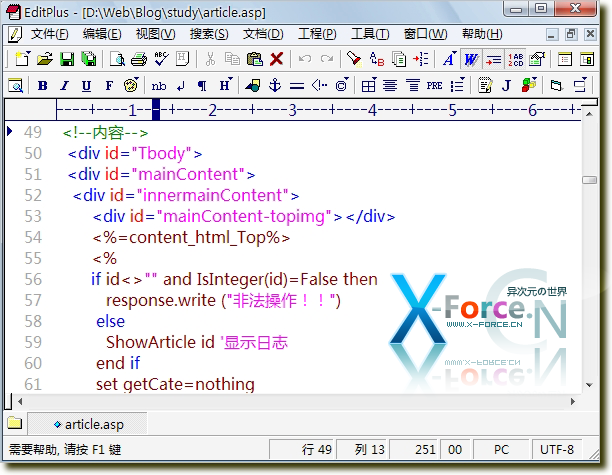The image size is (612, 475).
Task: Click the vertical scrollbar thumb
Action: pyautogui.click(x=589, y=180)
